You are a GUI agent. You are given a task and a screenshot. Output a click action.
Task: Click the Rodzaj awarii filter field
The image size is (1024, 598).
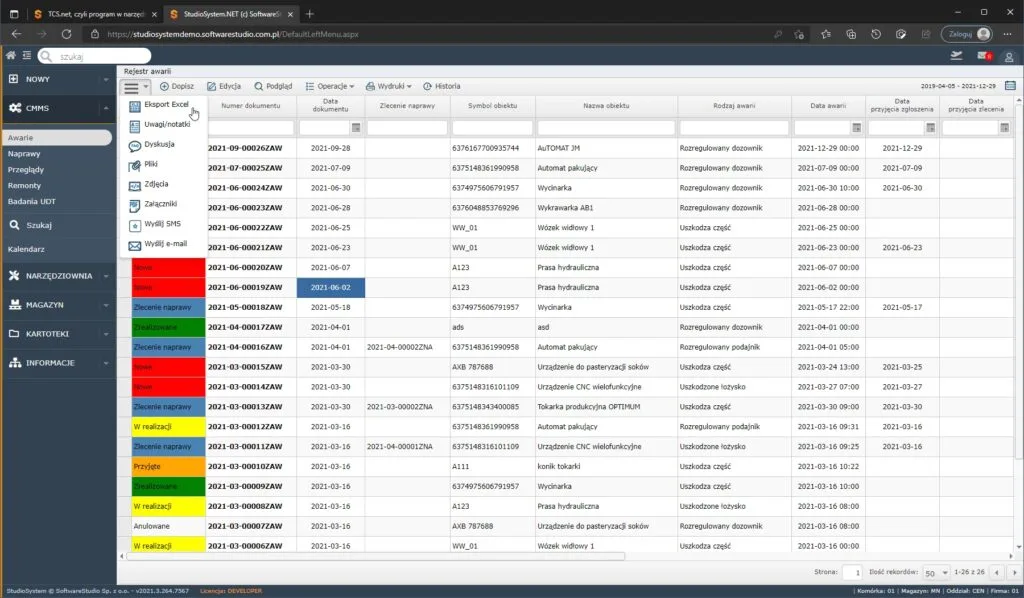(734, 128)
